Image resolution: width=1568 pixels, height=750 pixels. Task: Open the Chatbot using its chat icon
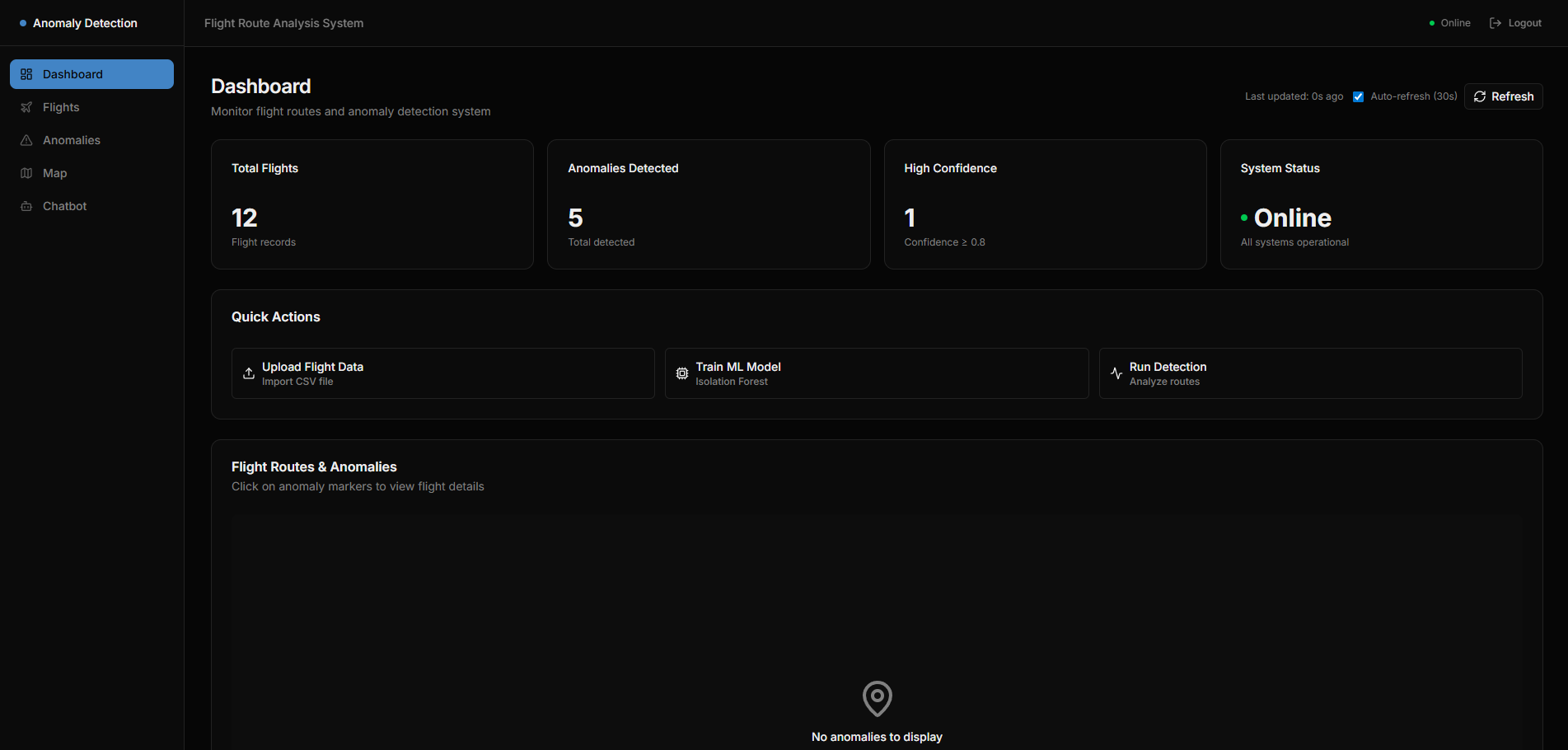coord(26,206)
